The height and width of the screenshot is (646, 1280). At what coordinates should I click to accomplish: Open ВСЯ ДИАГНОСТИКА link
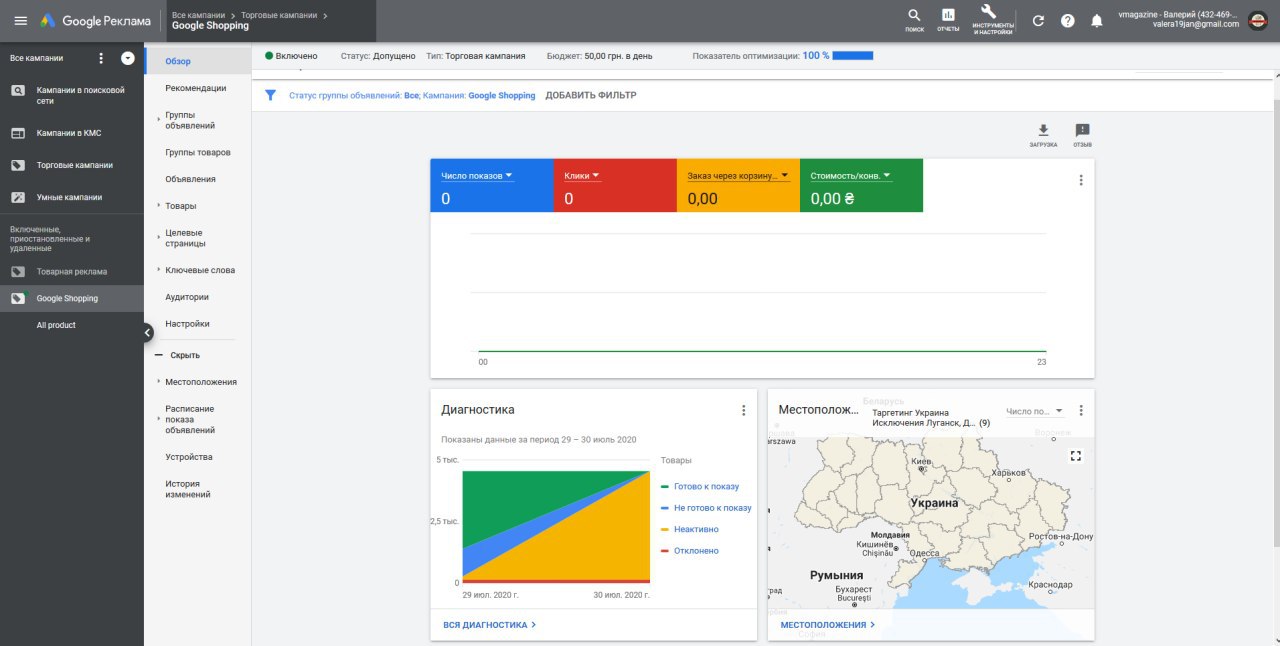(x=490, y=625)
